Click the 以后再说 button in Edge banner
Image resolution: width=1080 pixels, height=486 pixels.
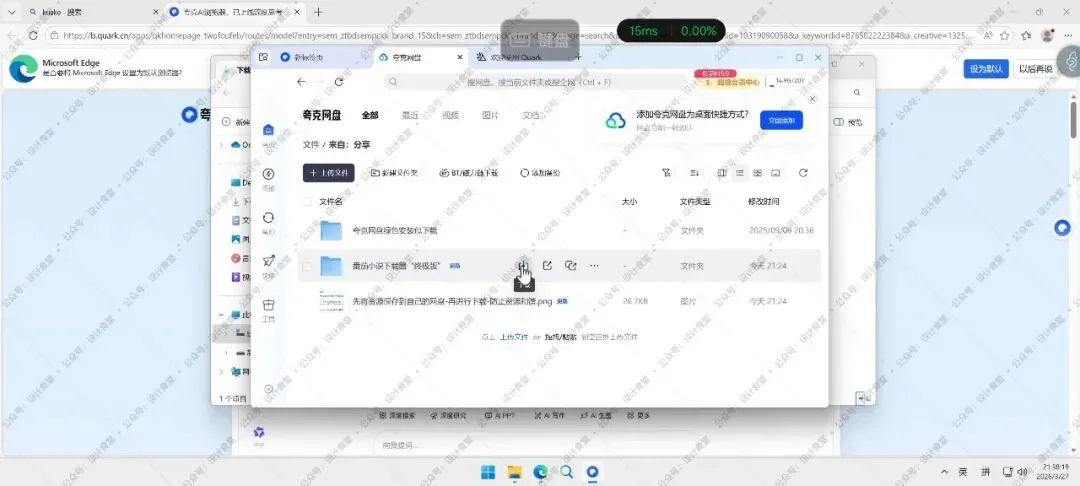[1036, 69]
